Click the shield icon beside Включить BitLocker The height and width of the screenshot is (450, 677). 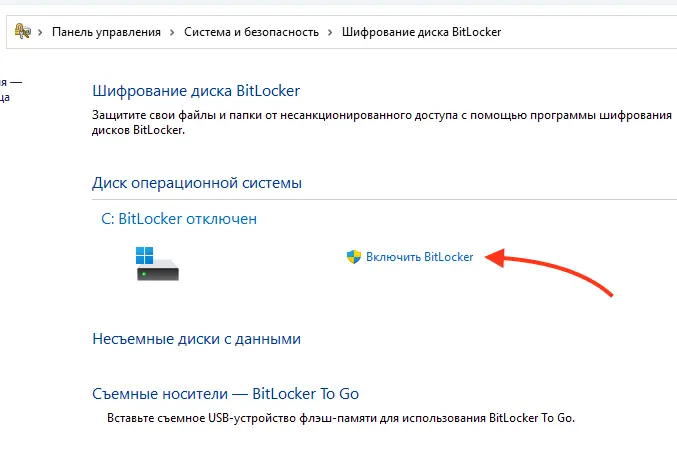[353, 257]
